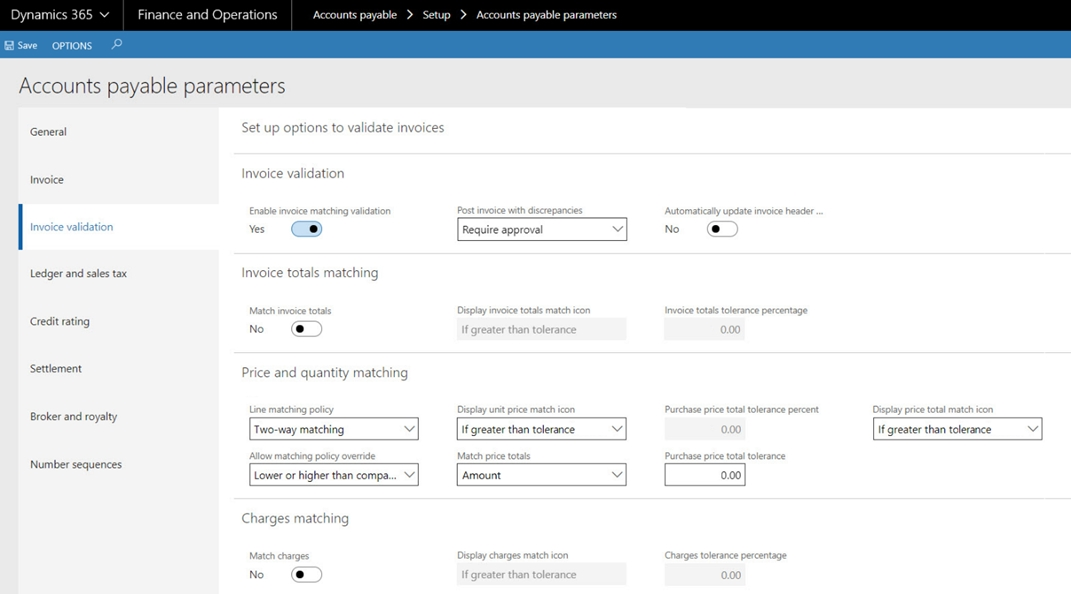Expand Display unit price match icon dropdown

(542, 429)
